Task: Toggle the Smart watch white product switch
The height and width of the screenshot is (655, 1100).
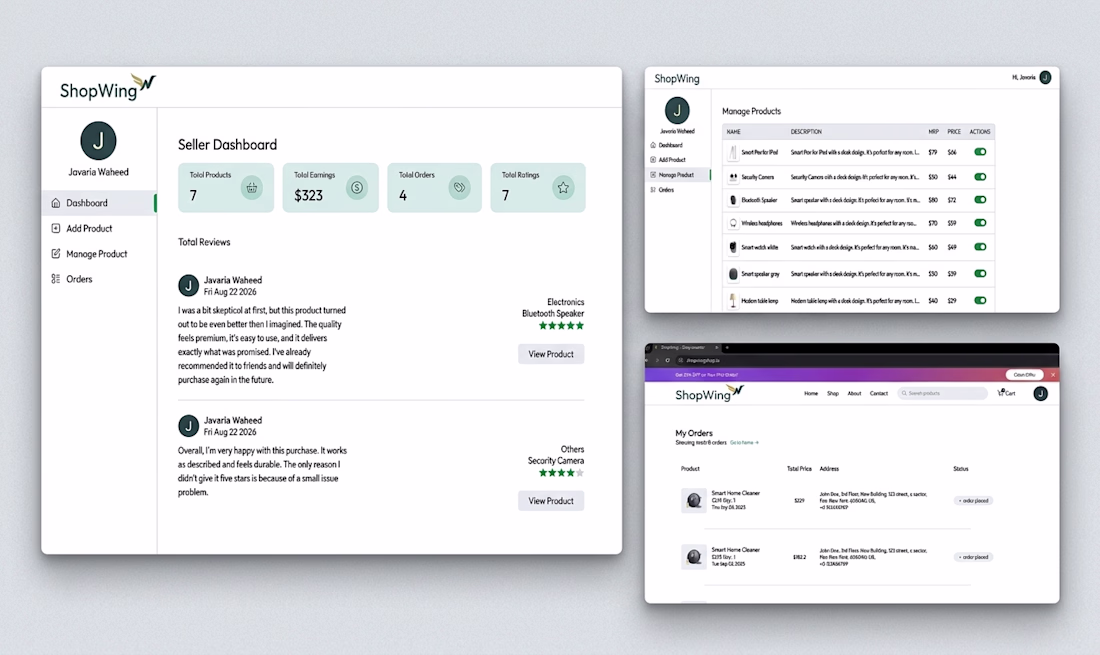Action: pyautogui.click(x=980, y=247)
